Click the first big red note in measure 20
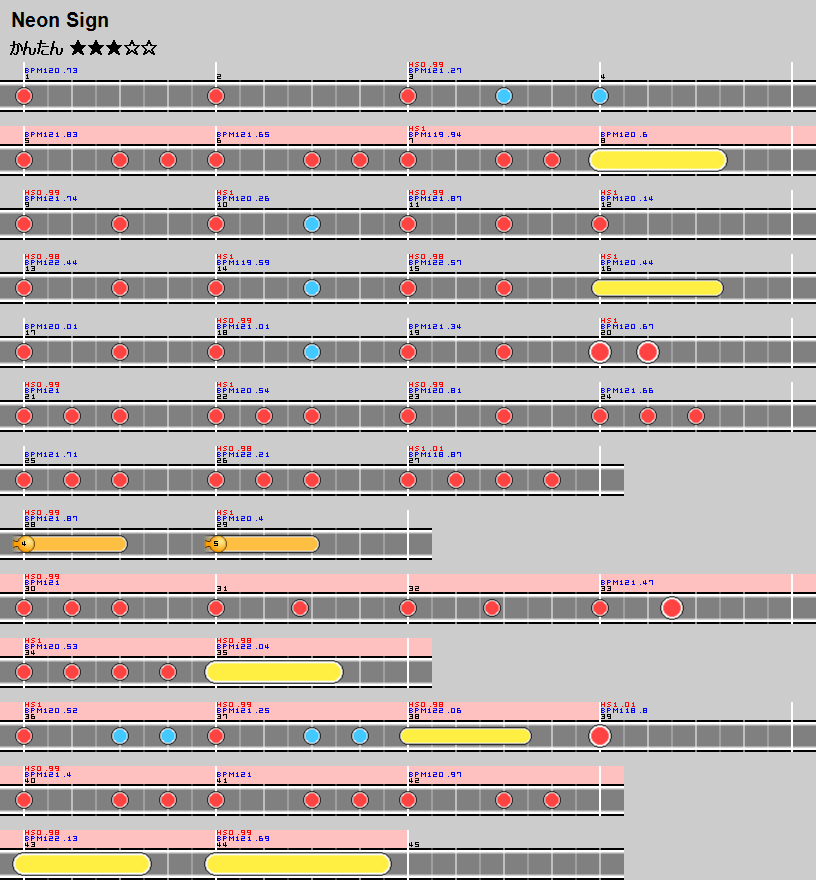The height and width of the screenshot is (880, 816). click(600, 352)
